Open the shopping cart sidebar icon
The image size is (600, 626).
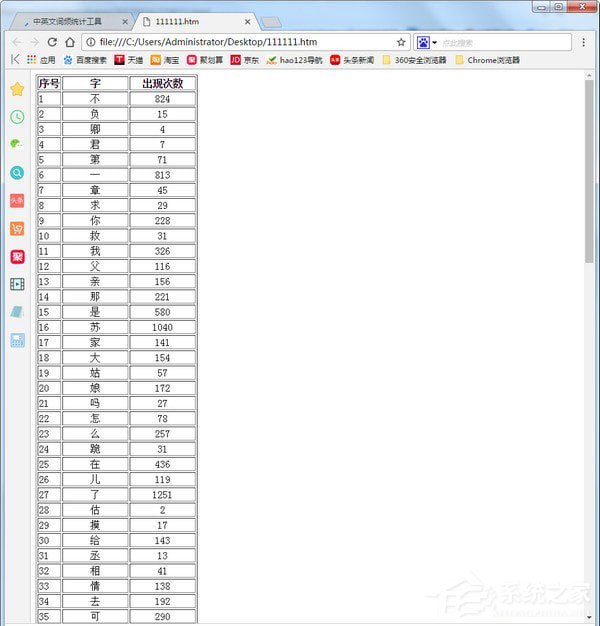17,228
